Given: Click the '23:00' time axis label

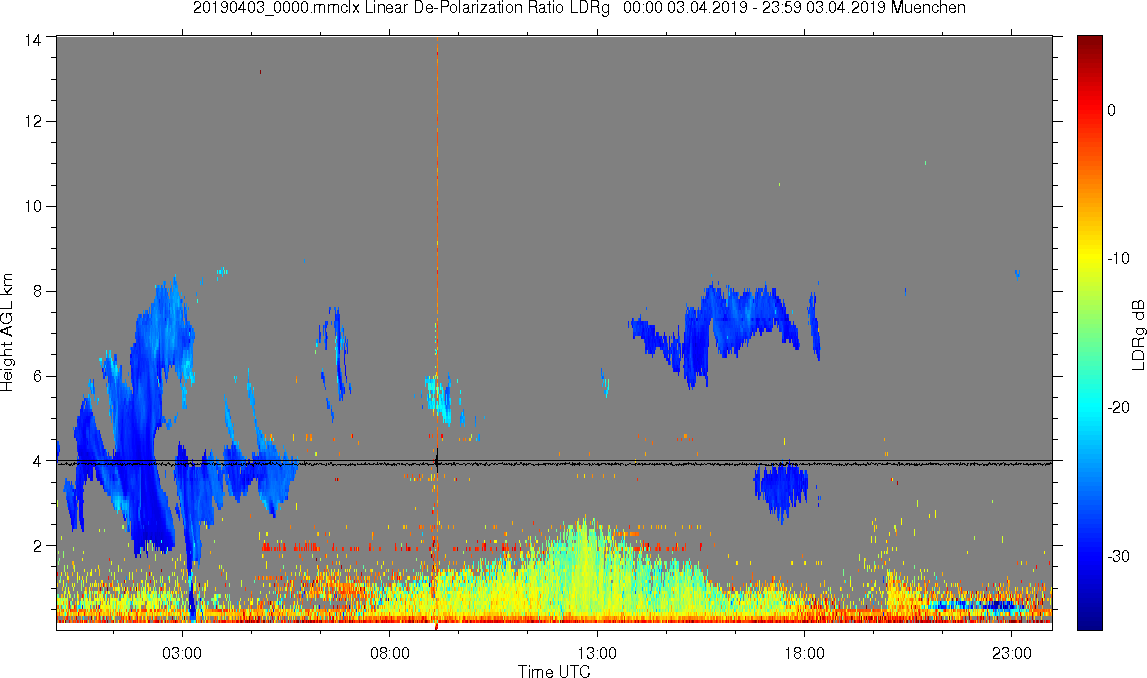Looking at the screenshot, I should (x=1012, y=653).
